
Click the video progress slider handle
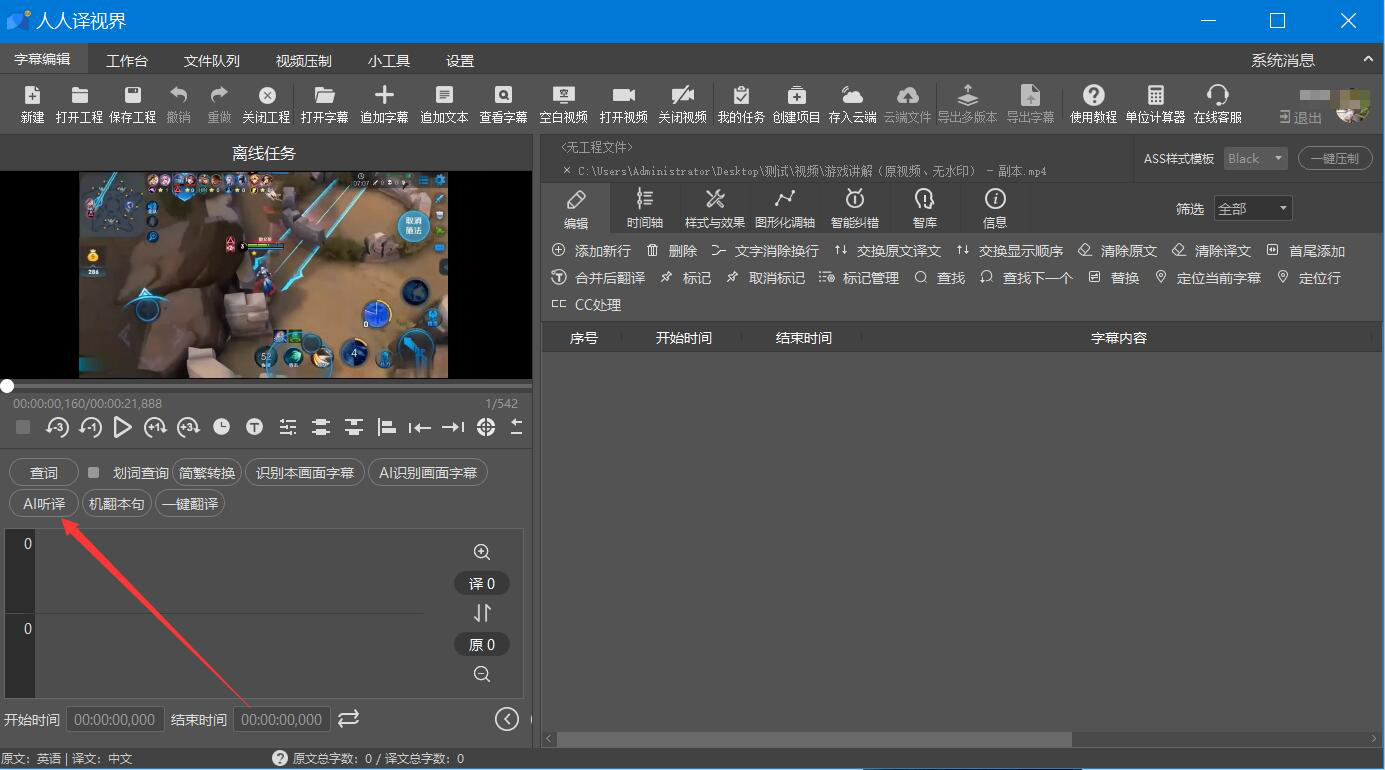(x=8, y=386)
